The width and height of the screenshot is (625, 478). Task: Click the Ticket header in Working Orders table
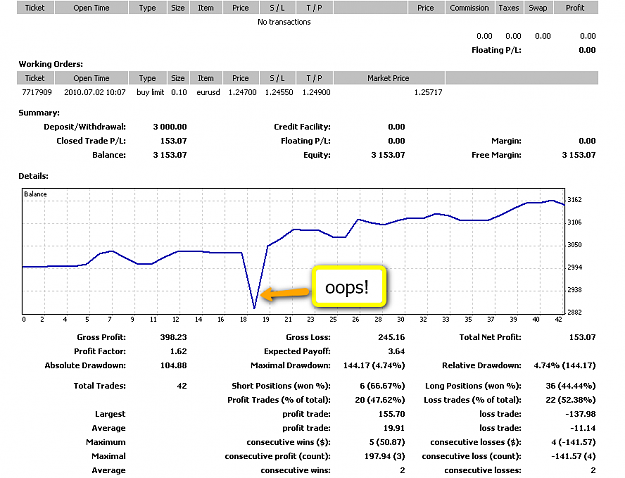click(35, 78)
